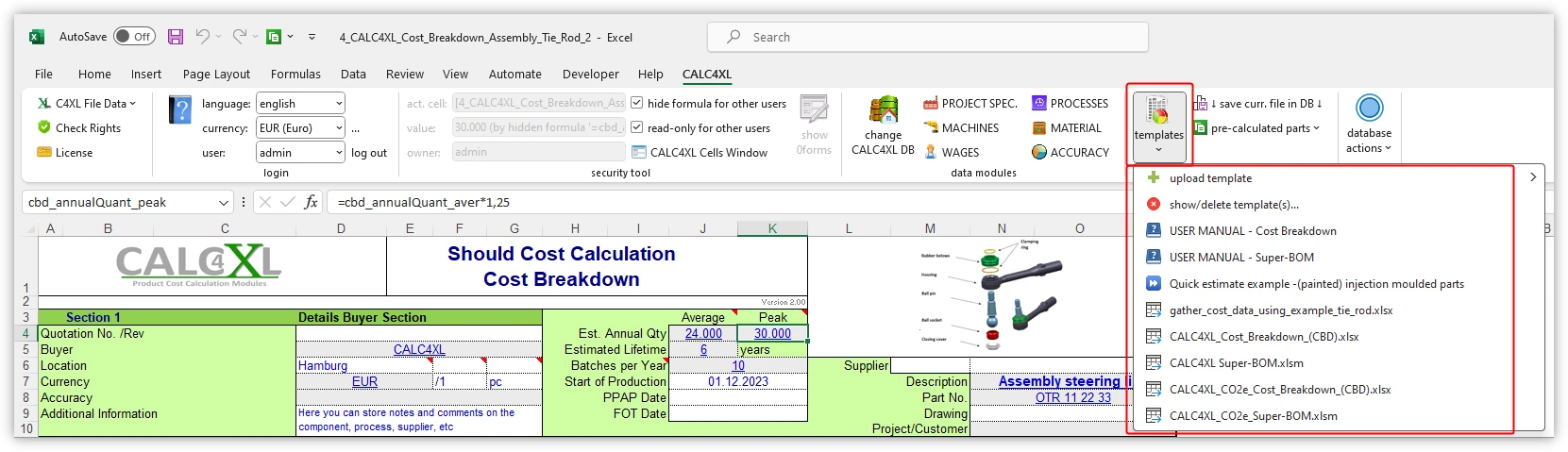Click the Redo arrow icon
1568x452 pixels.
[x=240, y=37]
